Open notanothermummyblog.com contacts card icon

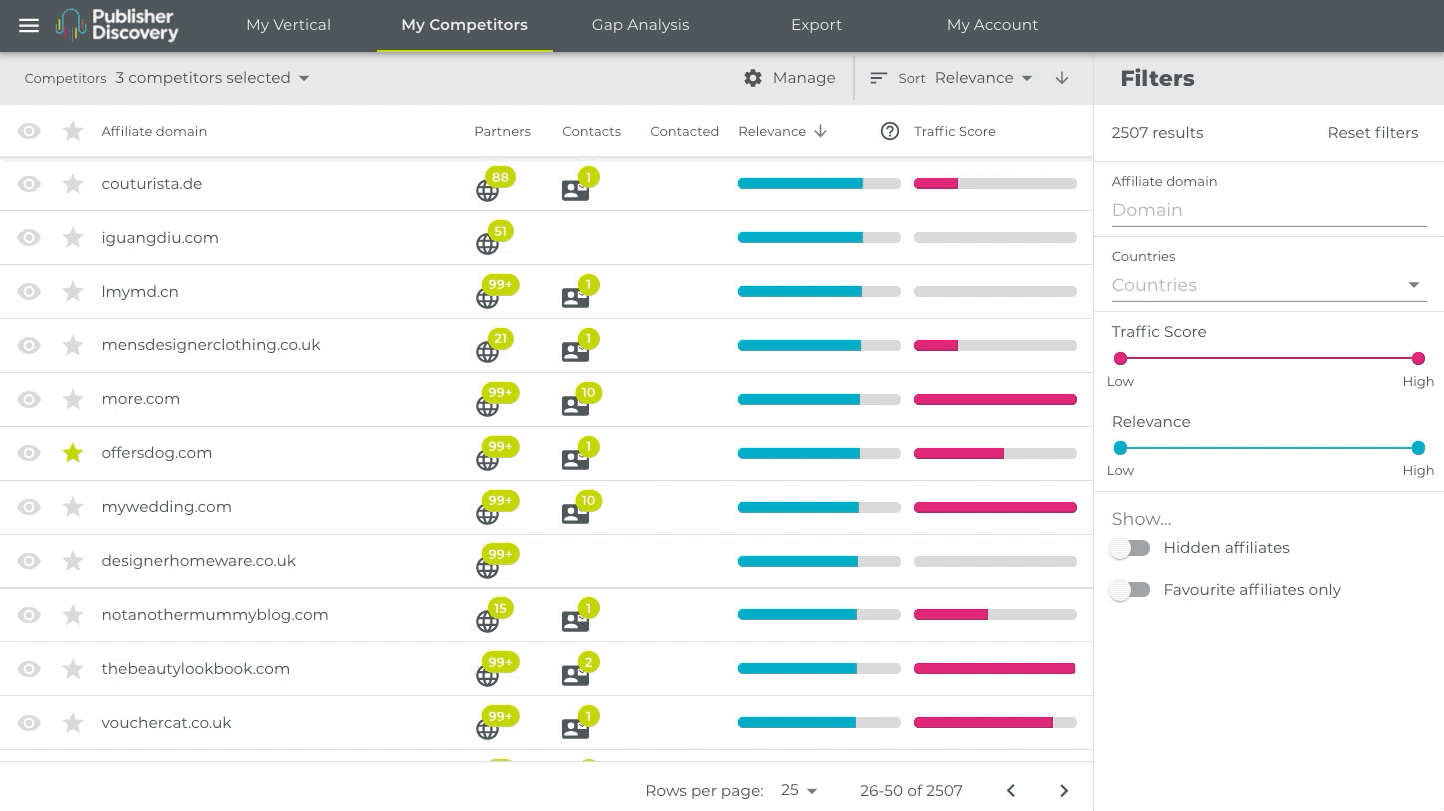click(575, 622)
